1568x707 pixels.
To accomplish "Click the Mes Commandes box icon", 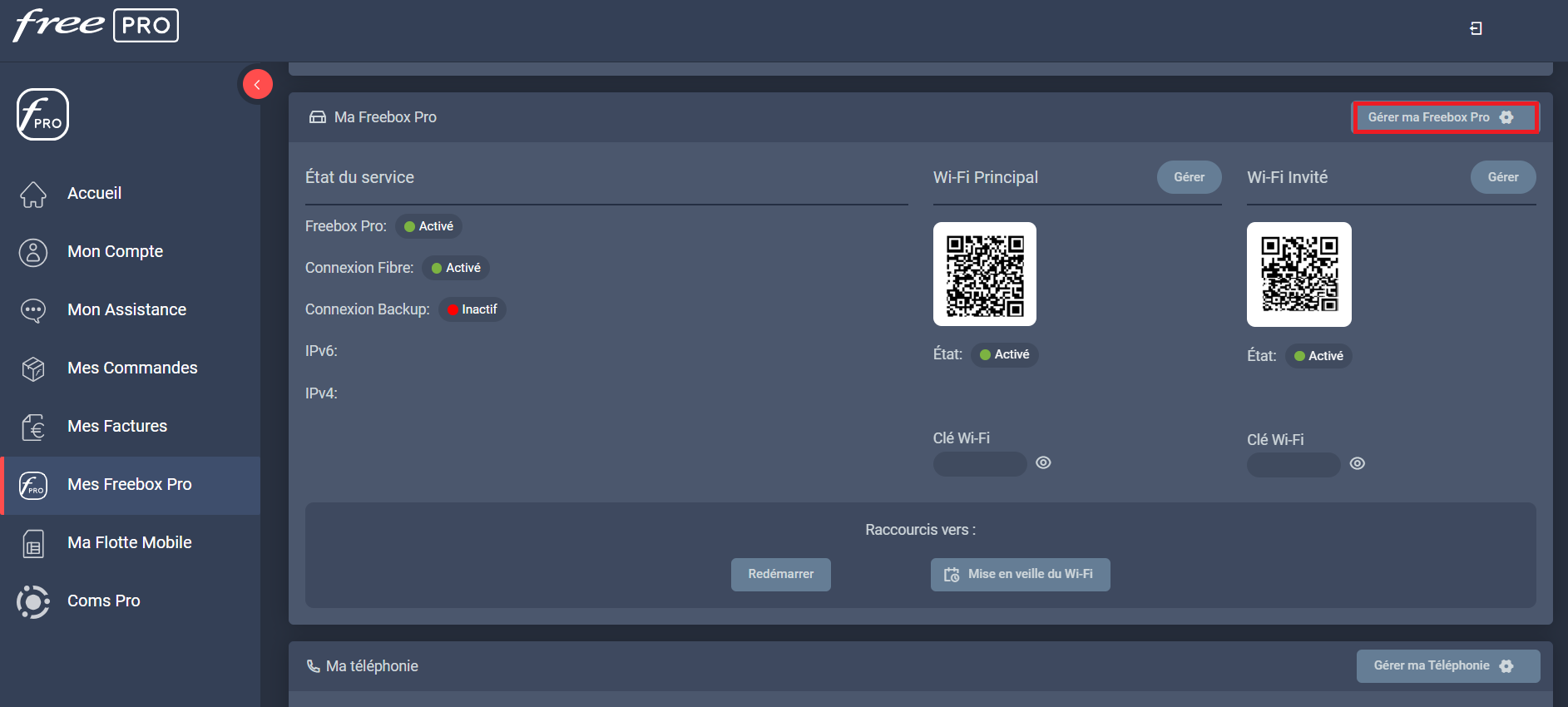I will point(33,368).
